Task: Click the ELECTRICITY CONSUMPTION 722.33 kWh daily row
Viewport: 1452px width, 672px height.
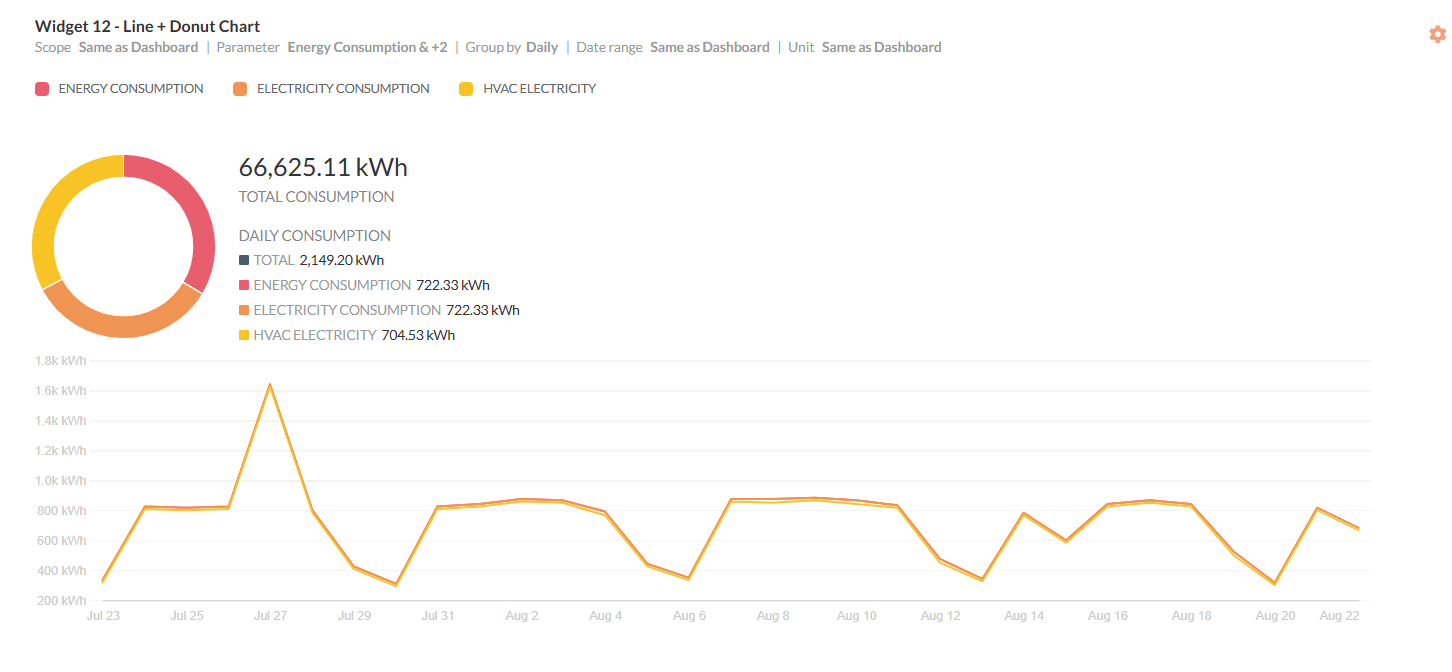Action: point(379,310)
